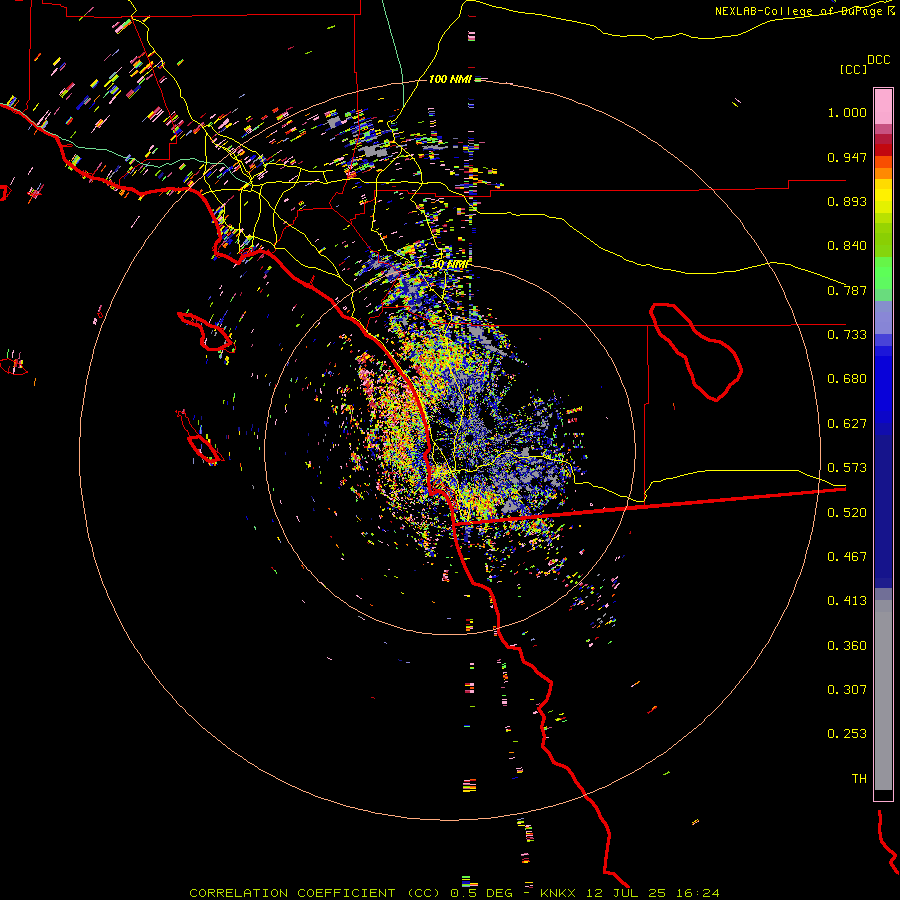Select the 0.413 legend value
This screenshot has width=900, height=900.
[847, 601]
